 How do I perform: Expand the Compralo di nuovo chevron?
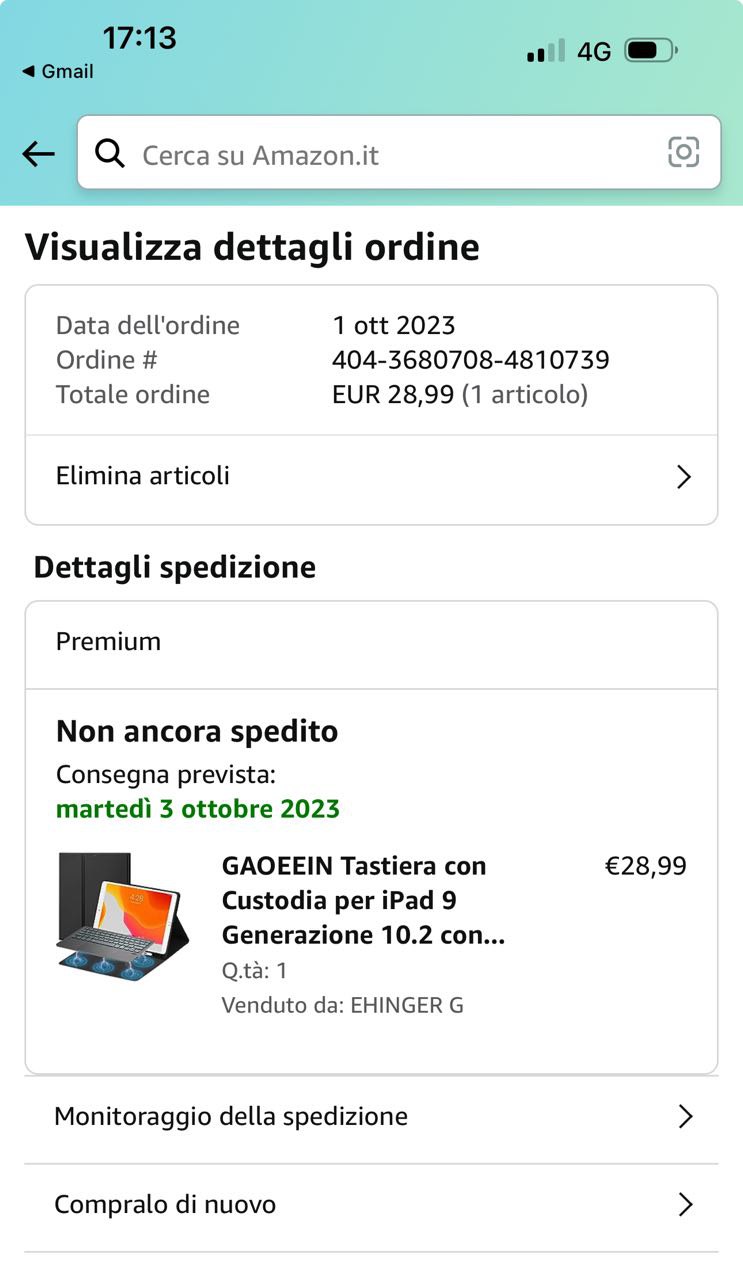(685, 1205)
